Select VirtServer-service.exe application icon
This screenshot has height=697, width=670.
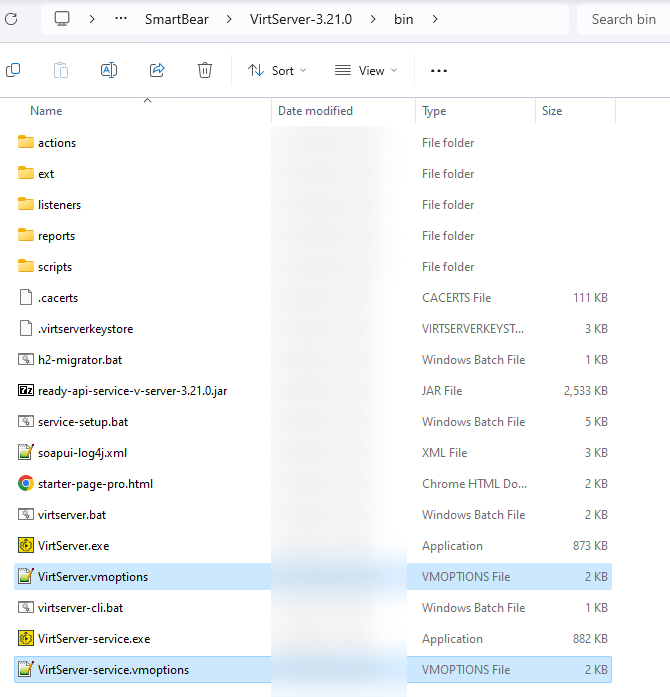tap(26, 638)
